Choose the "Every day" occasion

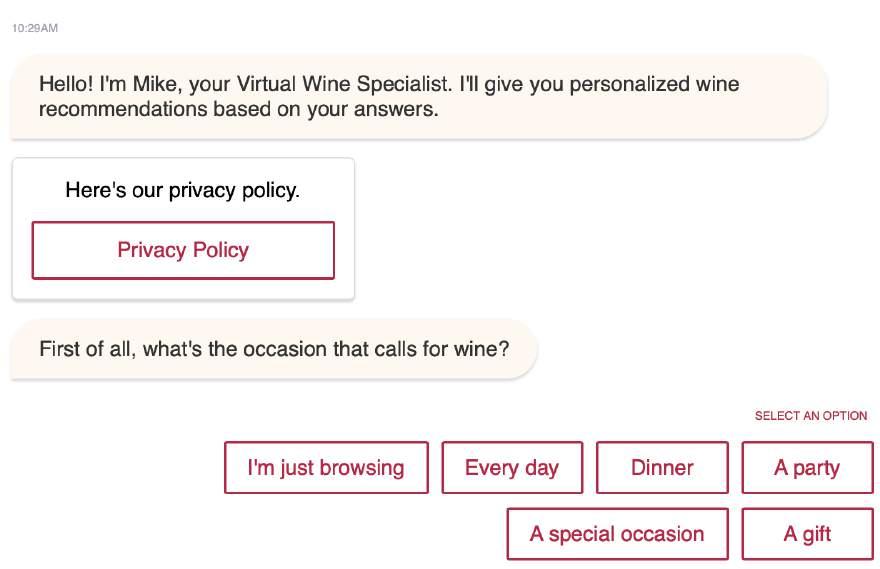coord(512,468)
